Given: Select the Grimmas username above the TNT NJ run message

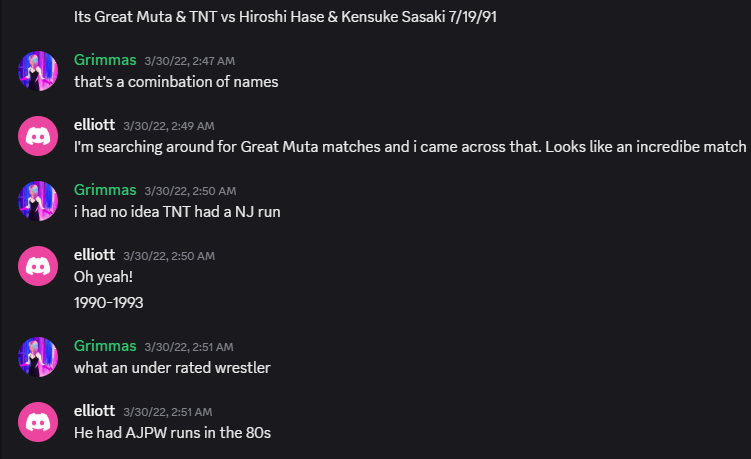Looking at the screenshot, I should [x=105, y=190].
